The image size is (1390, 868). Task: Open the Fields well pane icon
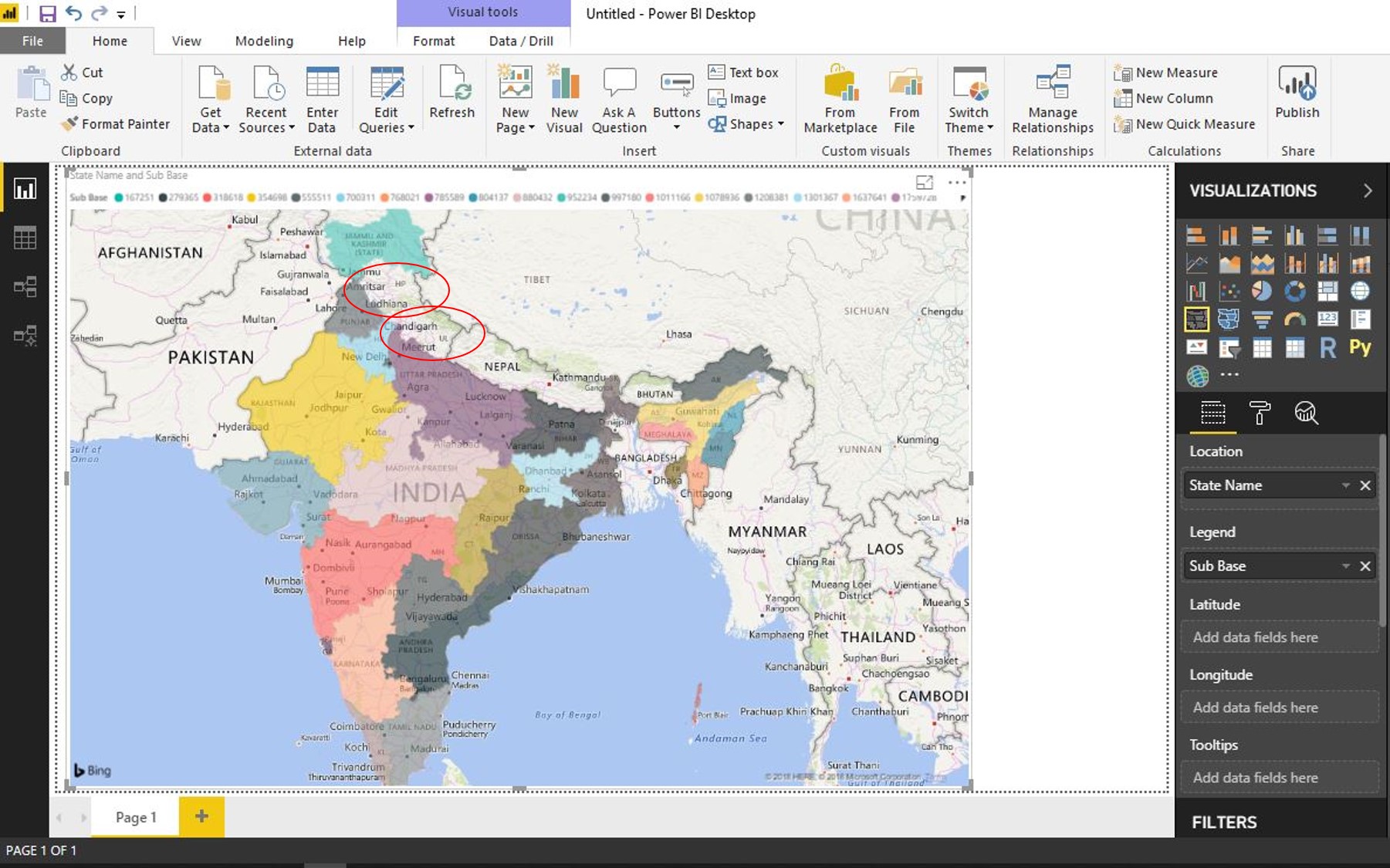click(x=1212, y=414)
